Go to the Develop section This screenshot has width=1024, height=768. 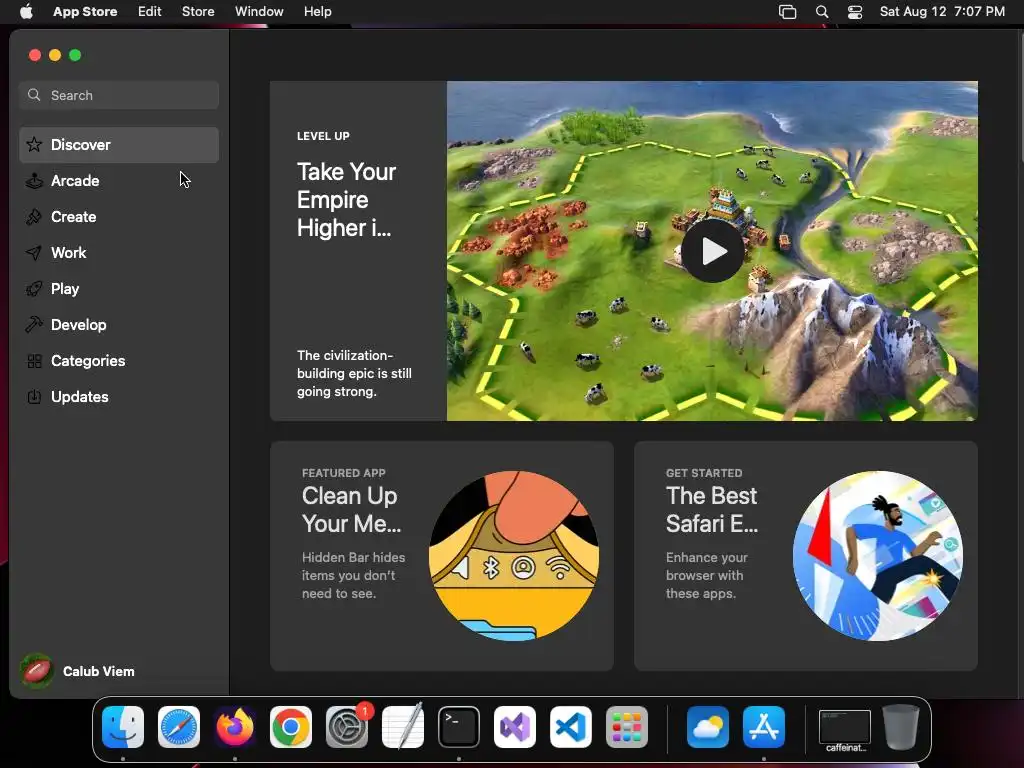119,325
